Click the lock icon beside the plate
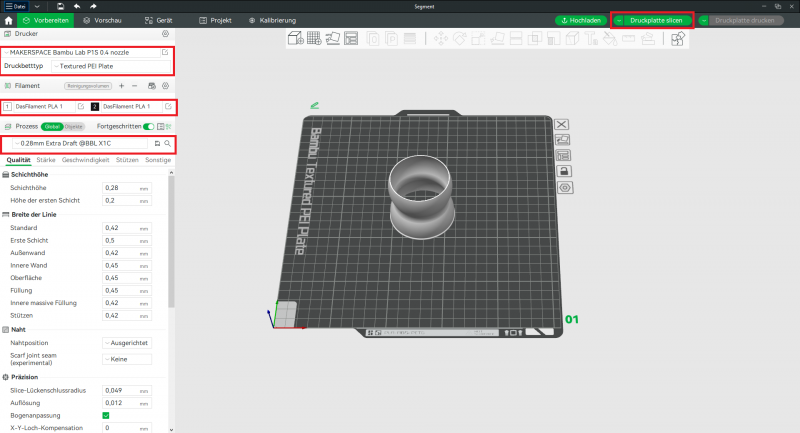Image resolution: width=800 pixels, height=433 pixels. pos(563,171)
